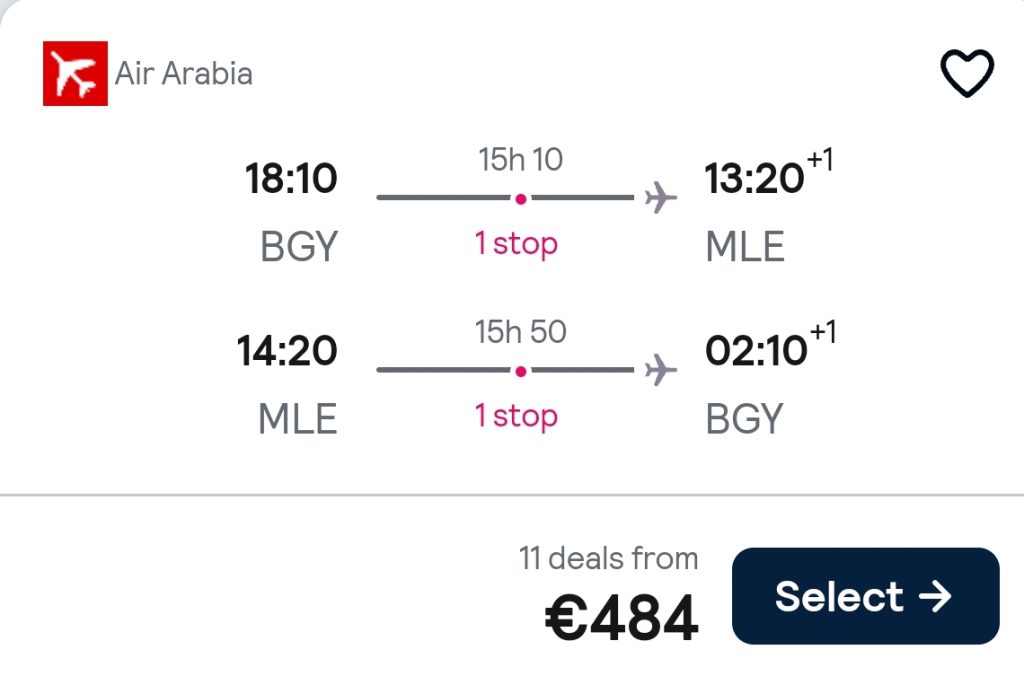Click the return flight plane icon
The height and width of the screenshot is (676, 1024).
(x=660, y=370)
